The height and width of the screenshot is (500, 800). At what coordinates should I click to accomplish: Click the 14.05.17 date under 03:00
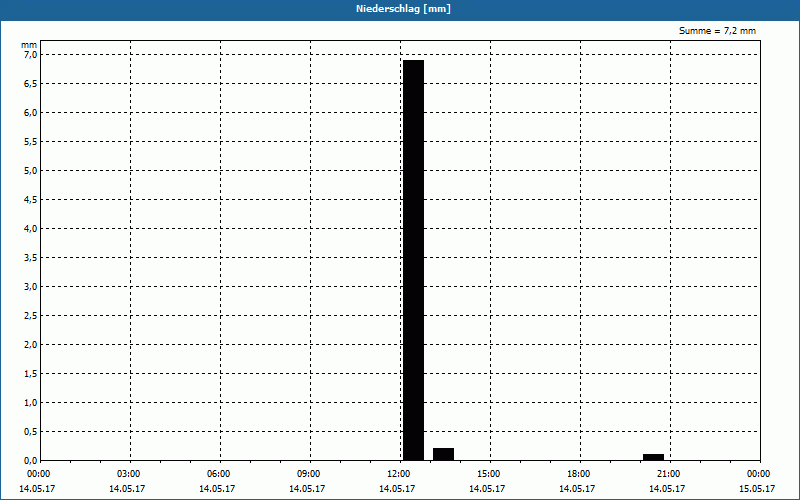[127, 489]
